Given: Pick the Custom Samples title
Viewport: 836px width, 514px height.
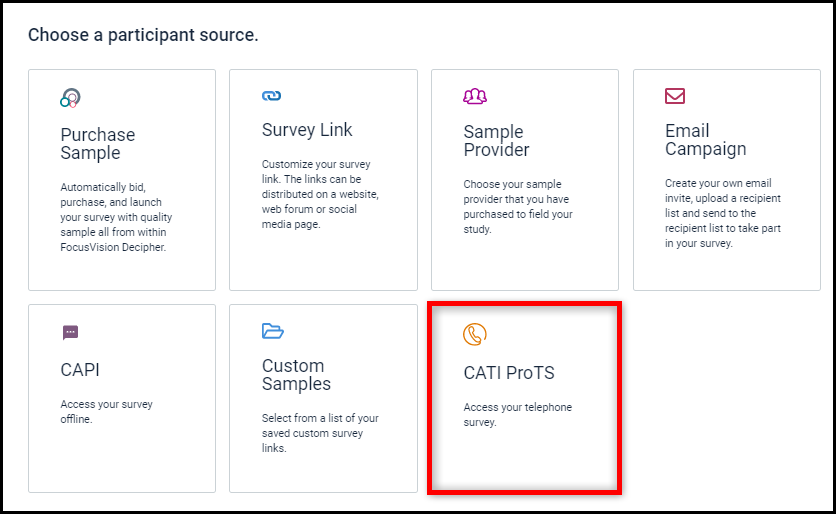Looking at the screenshot, I should pos(296,375).
